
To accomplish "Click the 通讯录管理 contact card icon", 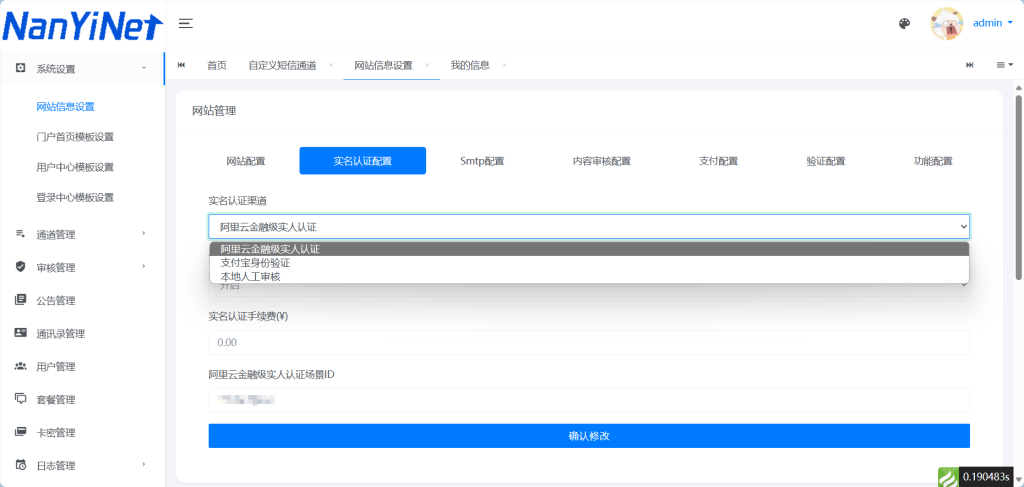I will 20,333.
